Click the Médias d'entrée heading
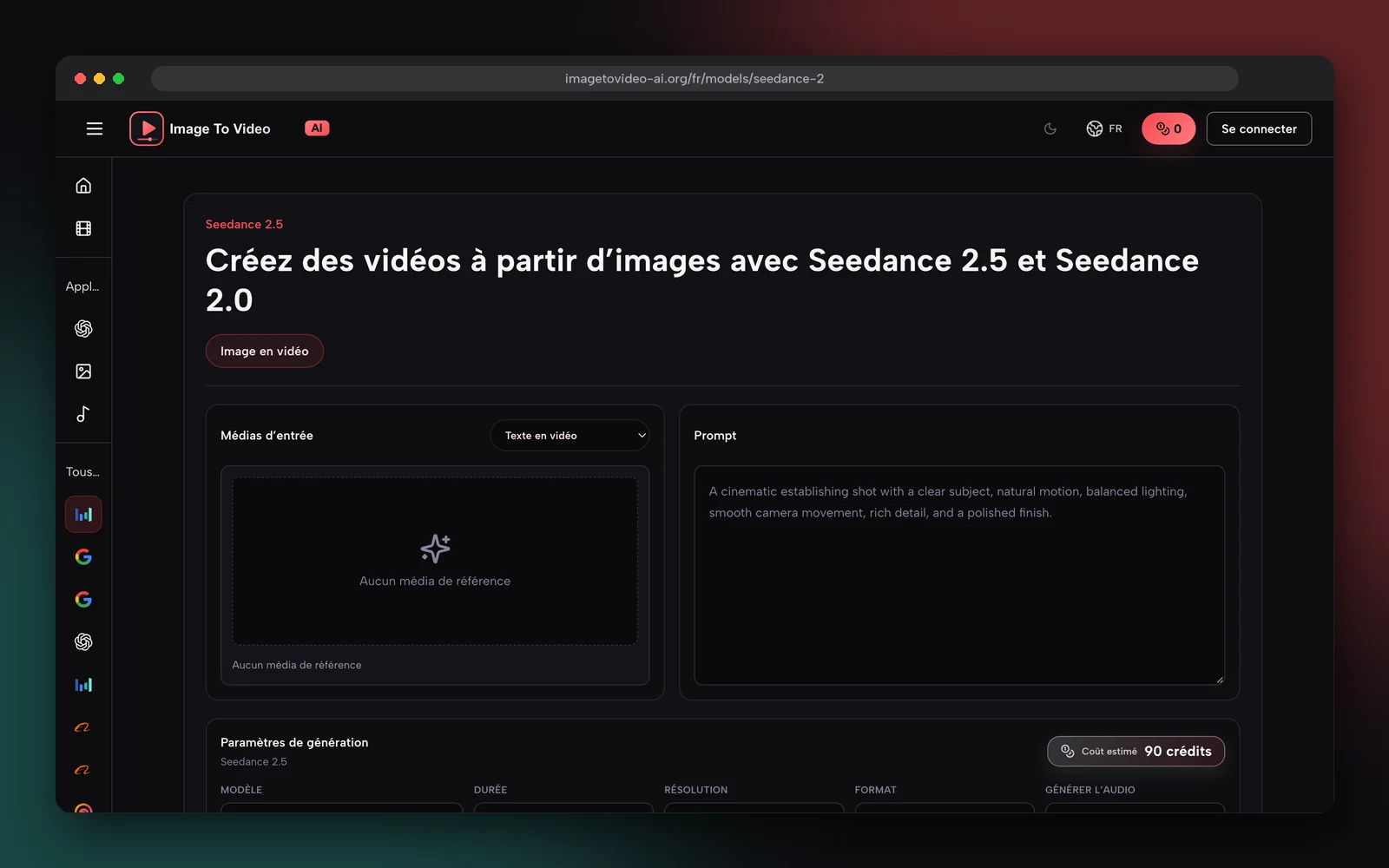The height and width of the screenshot is (868, 1389). (x=267, y=436)
